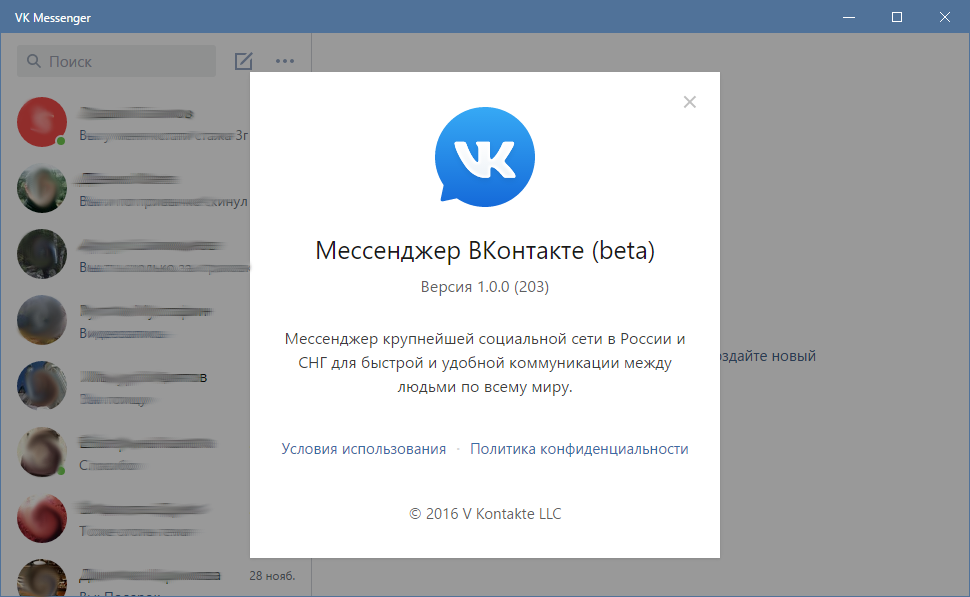Click the Мессенджер ВКонтакте (beta) heading
Image resolution: width=970 pixels, height=597 pixels.
[485, 251]
